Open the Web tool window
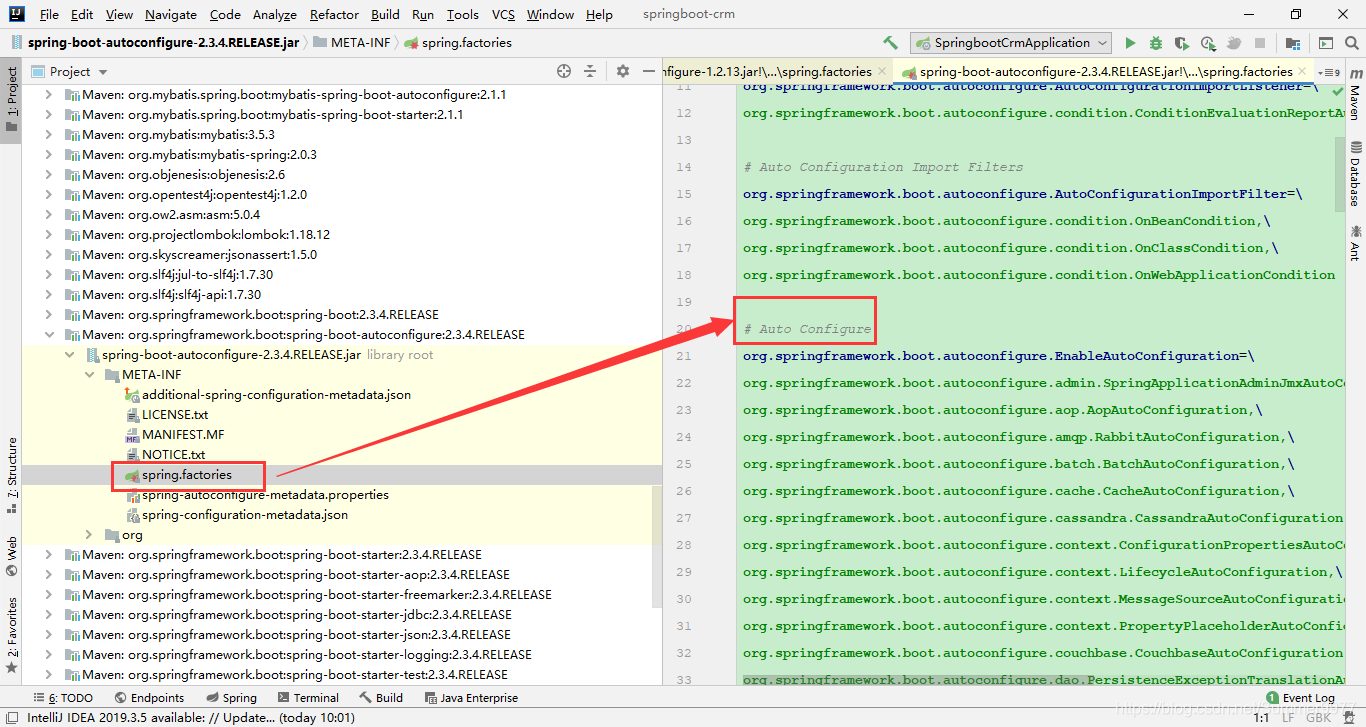1366x727 pixels. tap(11, 555)
